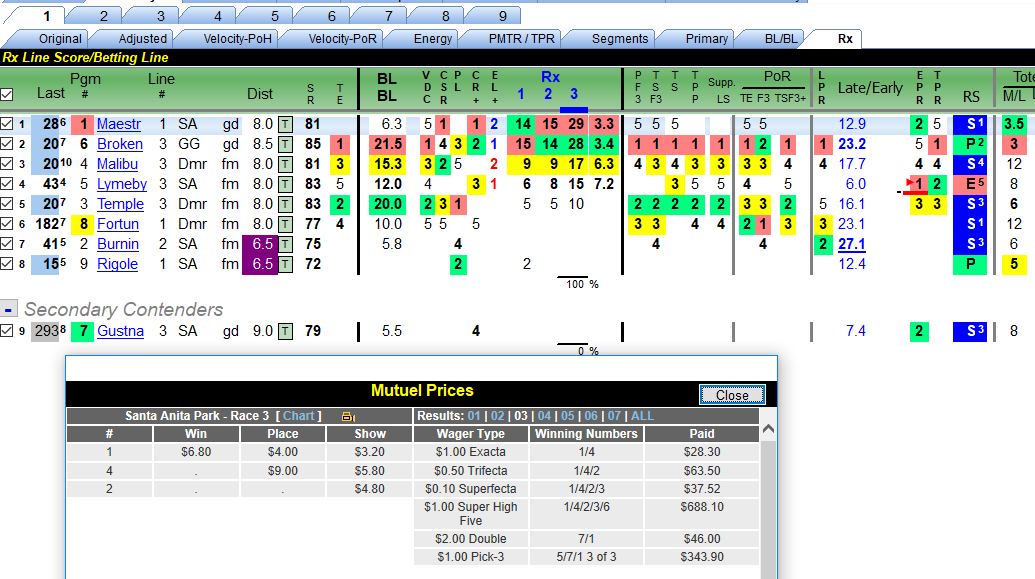Open the Energy tab
Viewport: 1035px width, 579px height.
point(433,39)
